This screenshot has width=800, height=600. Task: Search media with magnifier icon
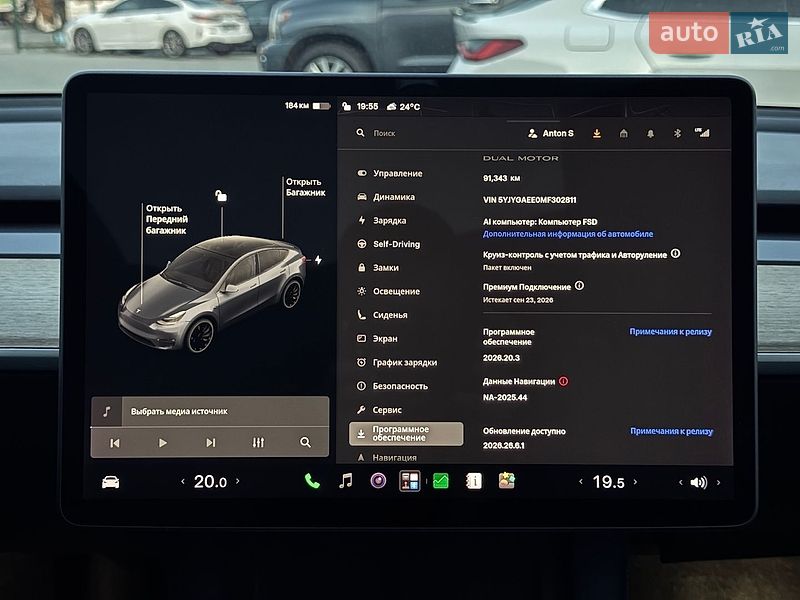(305, 442)
